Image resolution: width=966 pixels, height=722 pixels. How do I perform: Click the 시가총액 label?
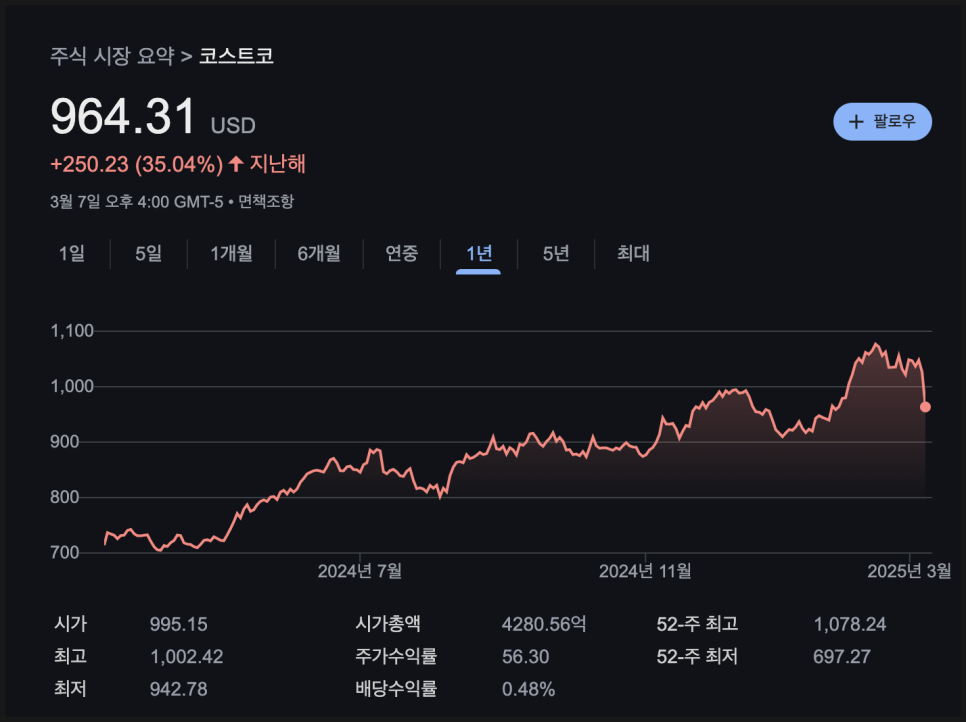tap(388, 624)
